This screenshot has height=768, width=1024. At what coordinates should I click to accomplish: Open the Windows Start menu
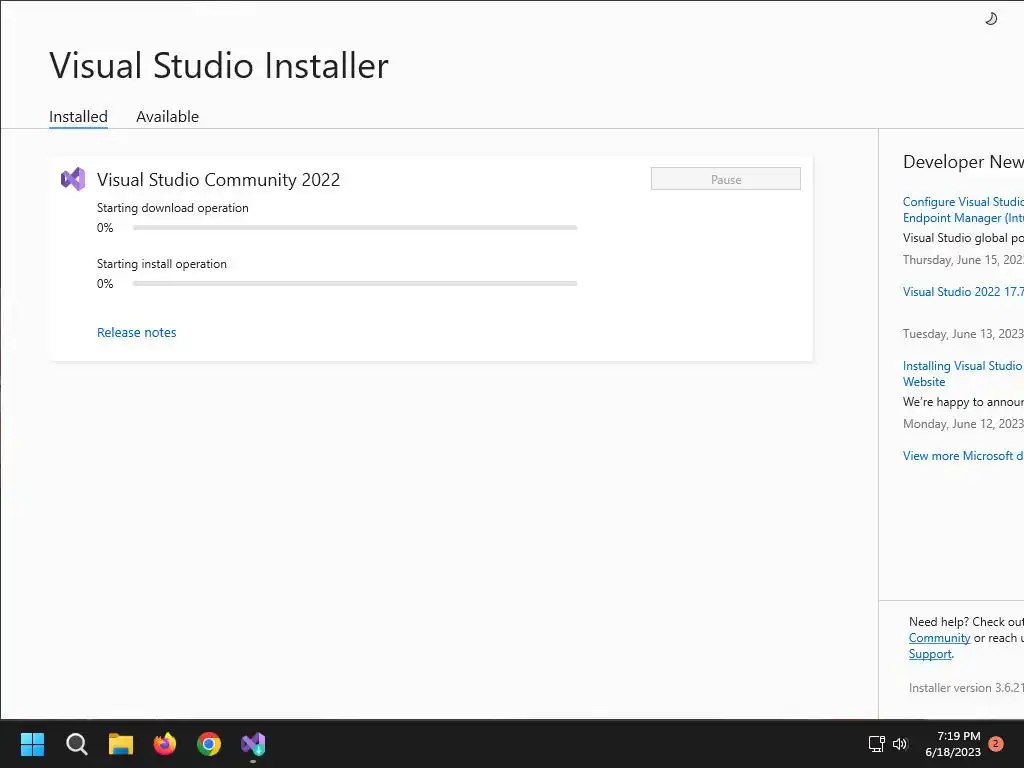tap(32, 744)
